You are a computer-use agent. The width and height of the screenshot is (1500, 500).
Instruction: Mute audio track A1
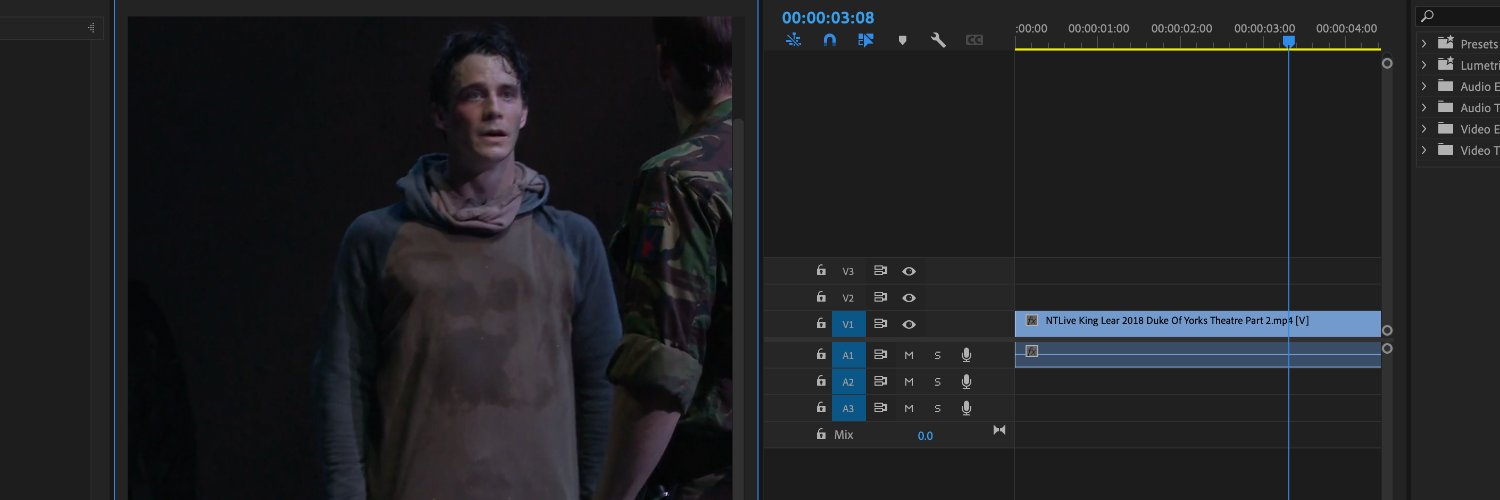pyautogui.click(x=909, y=354)
